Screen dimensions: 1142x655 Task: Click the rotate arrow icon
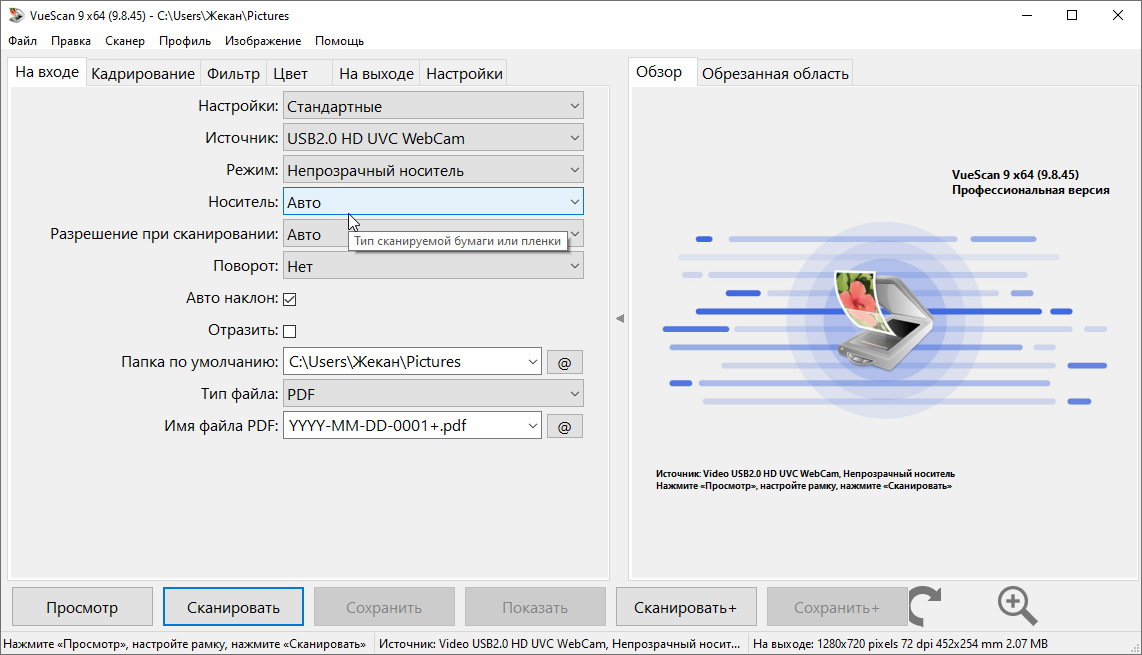click(926, 605)
